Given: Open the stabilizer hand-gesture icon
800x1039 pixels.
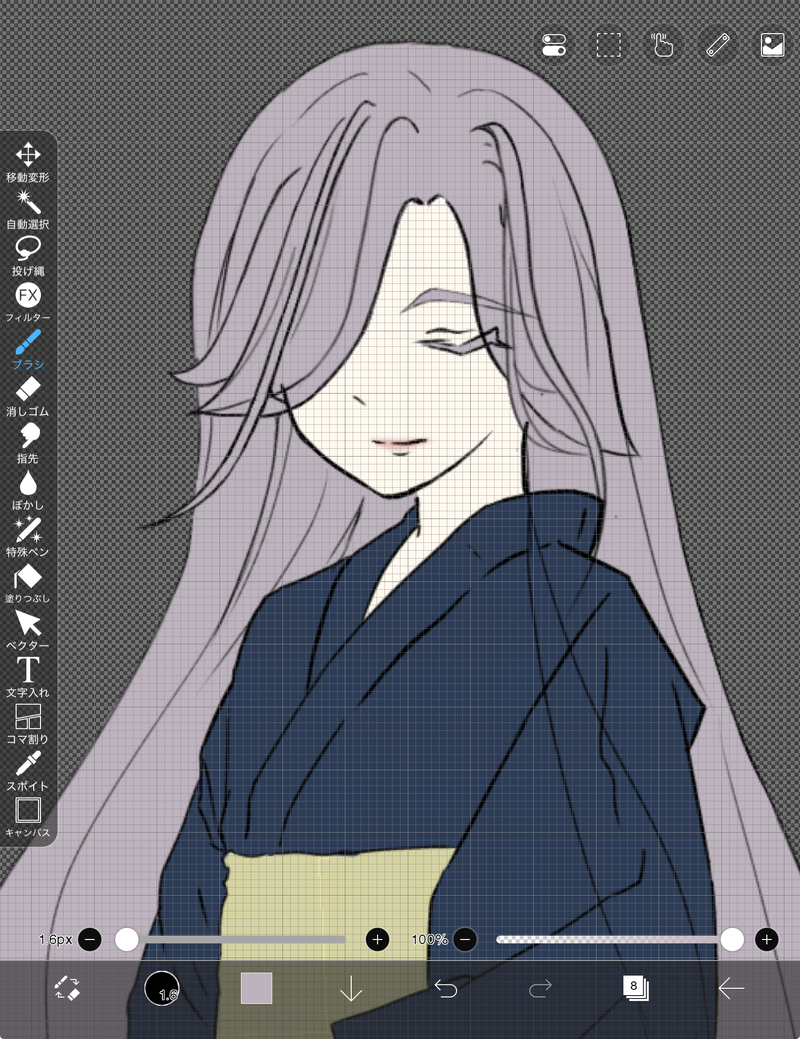Looking at the screenshot, I should [x=663, y=45].
